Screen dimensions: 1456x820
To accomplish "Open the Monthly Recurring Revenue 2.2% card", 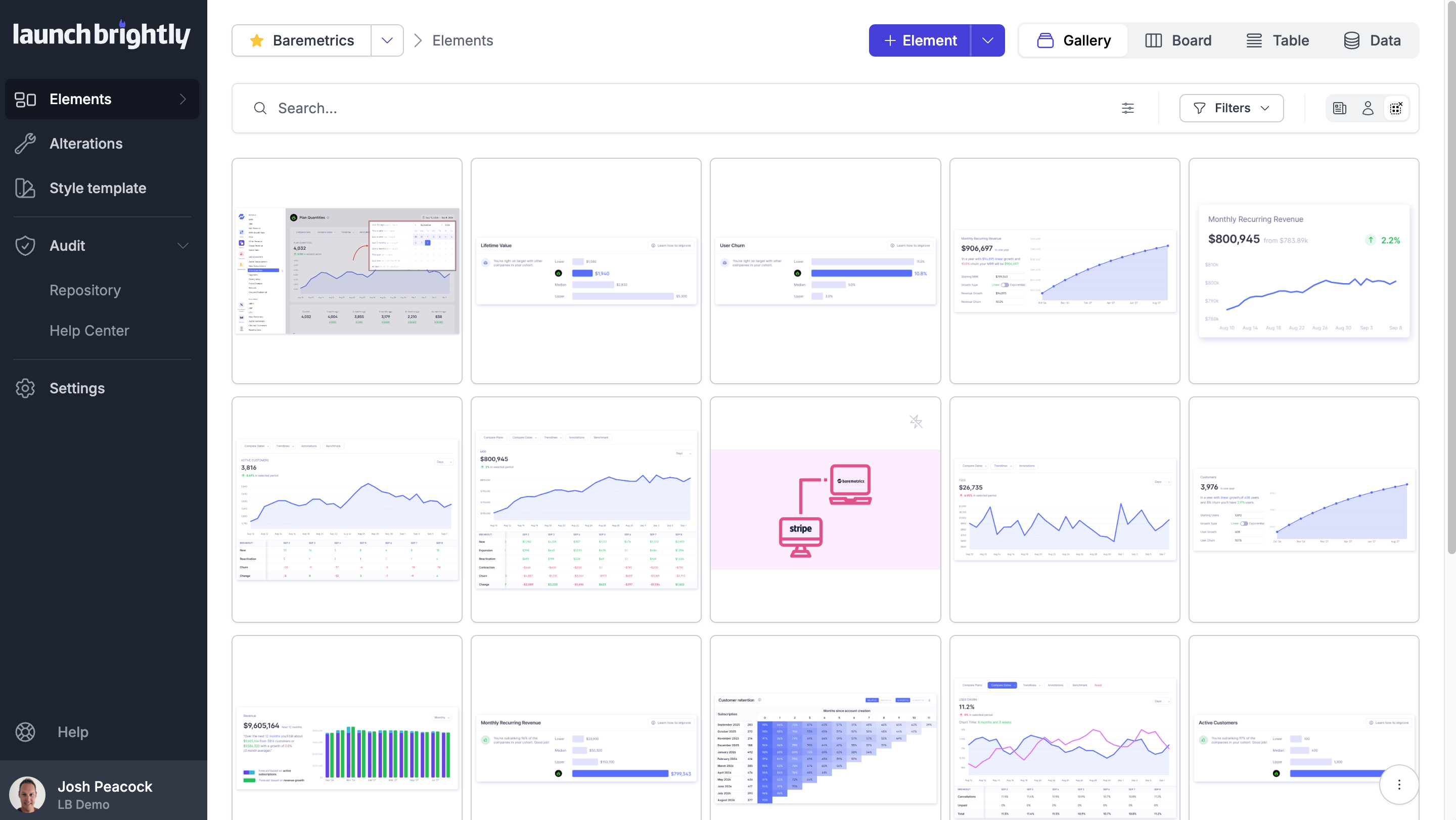I will pyautogui.click(x=1303, y=270).
